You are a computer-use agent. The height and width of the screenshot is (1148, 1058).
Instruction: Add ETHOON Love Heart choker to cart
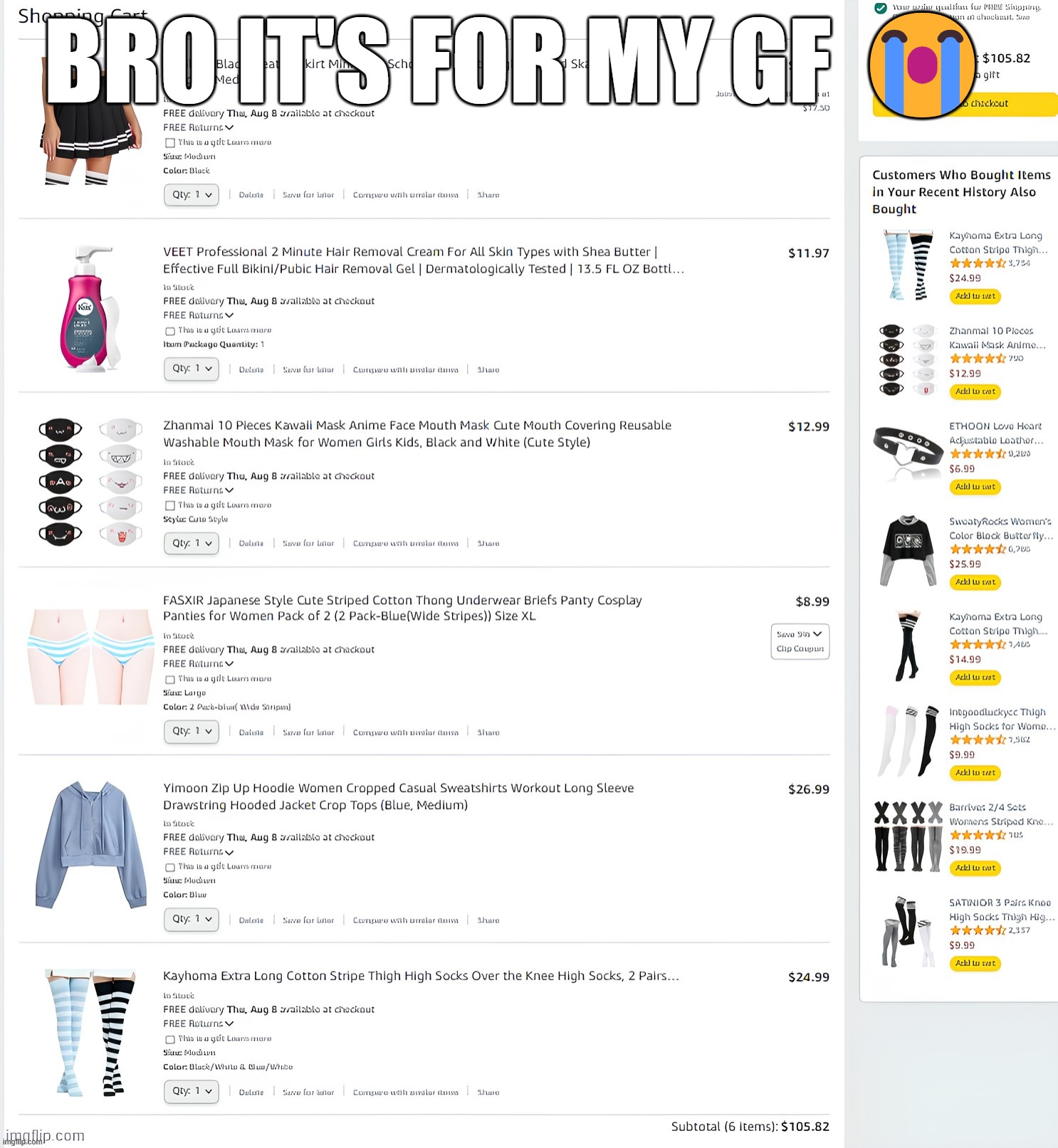pyautogui.click(x=975, y=487)
